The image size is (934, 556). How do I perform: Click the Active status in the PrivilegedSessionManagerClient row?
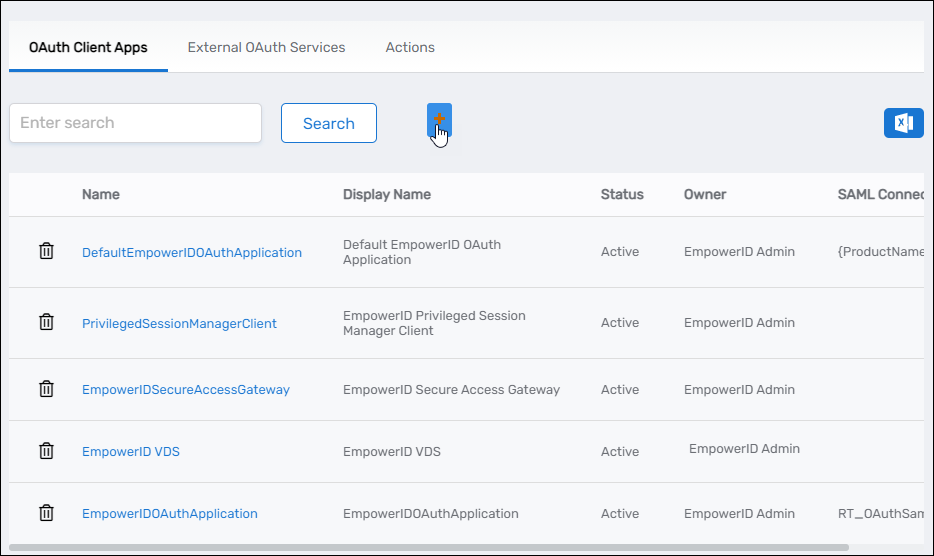pos(619,322)
